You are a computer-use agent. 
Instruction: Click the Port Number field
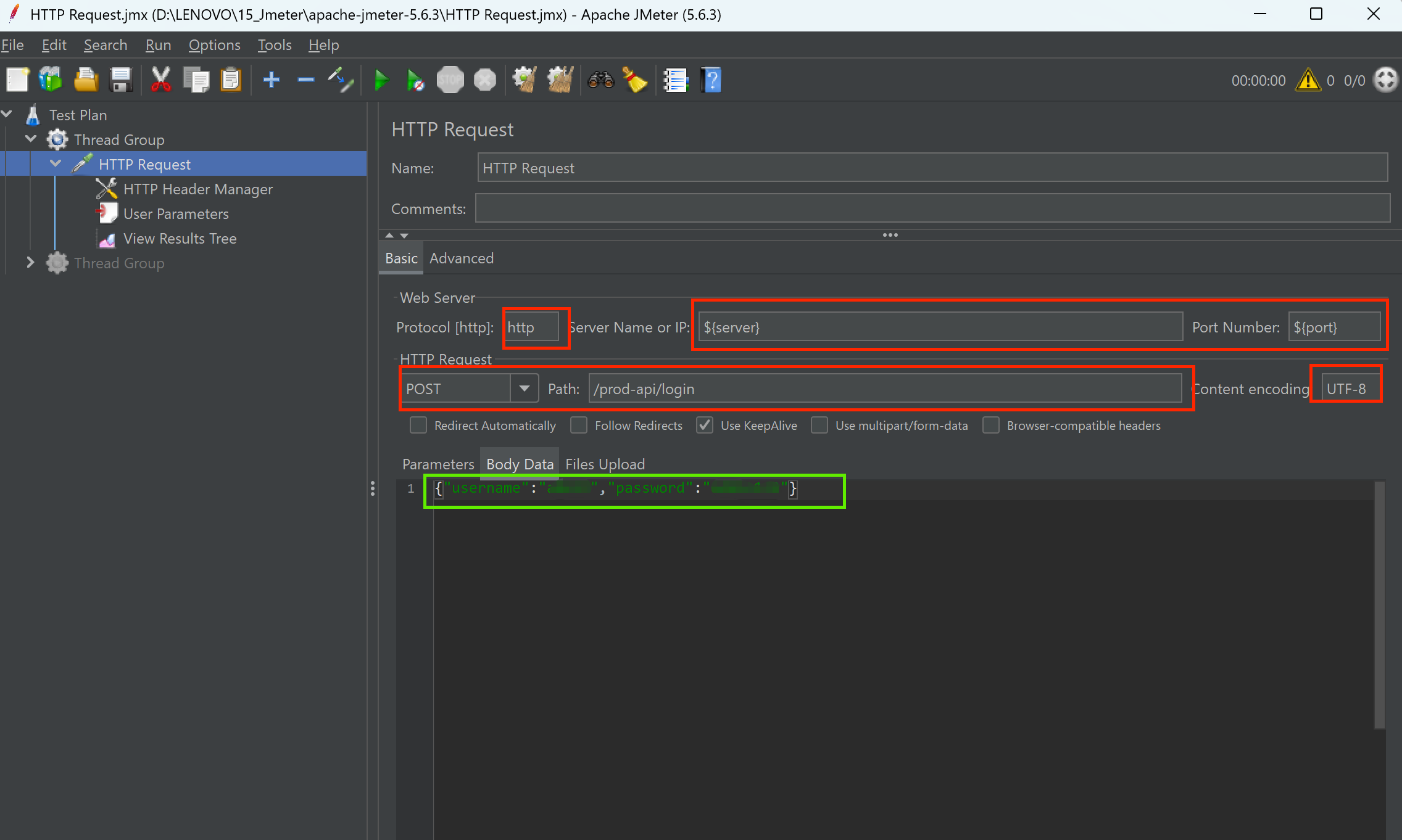[x=1334, y=327]
